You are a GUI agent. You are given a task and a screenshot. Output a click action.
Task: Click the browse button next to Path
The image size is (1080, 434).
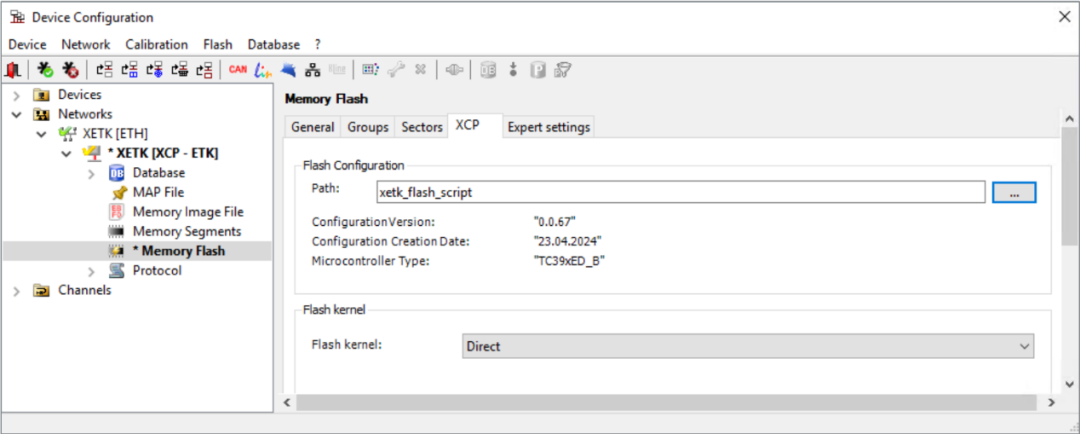1014,194
